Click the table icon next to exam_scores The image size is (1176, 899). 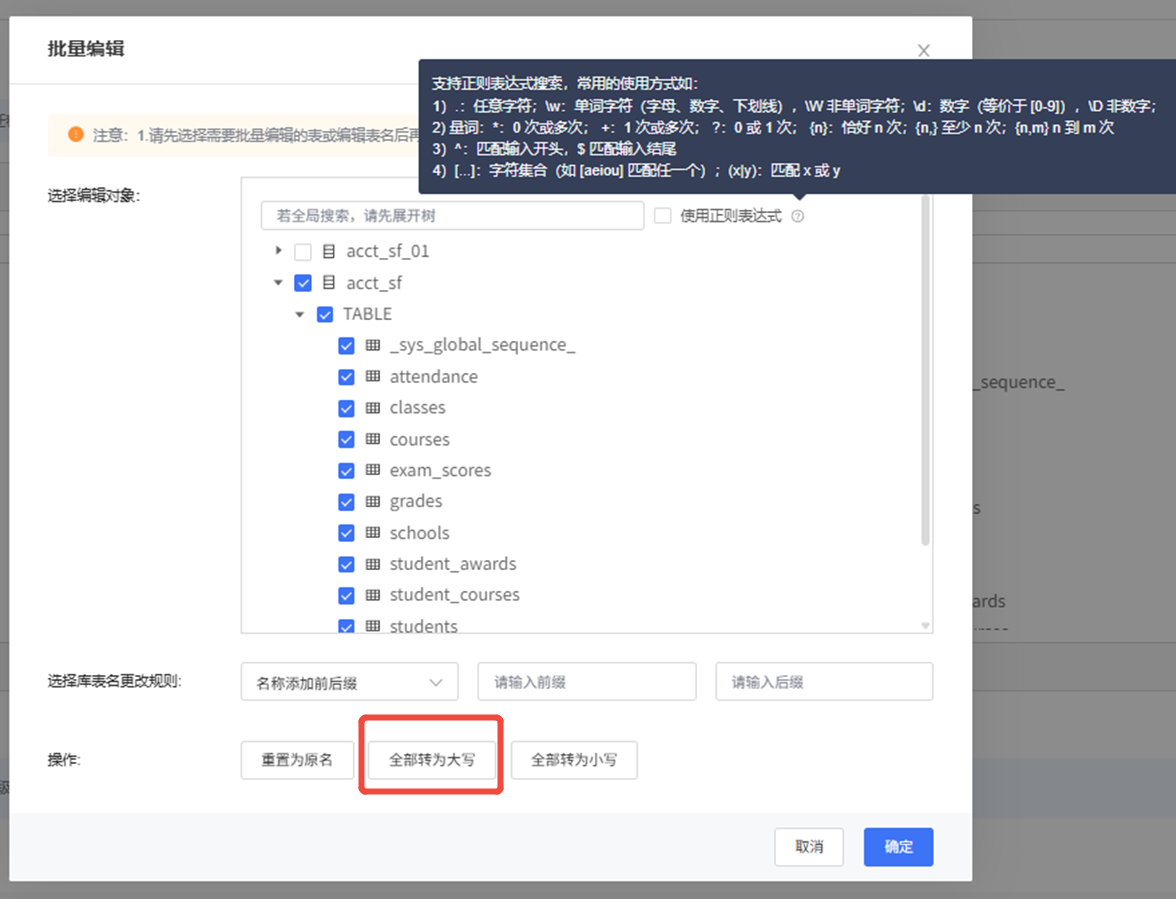373,470
